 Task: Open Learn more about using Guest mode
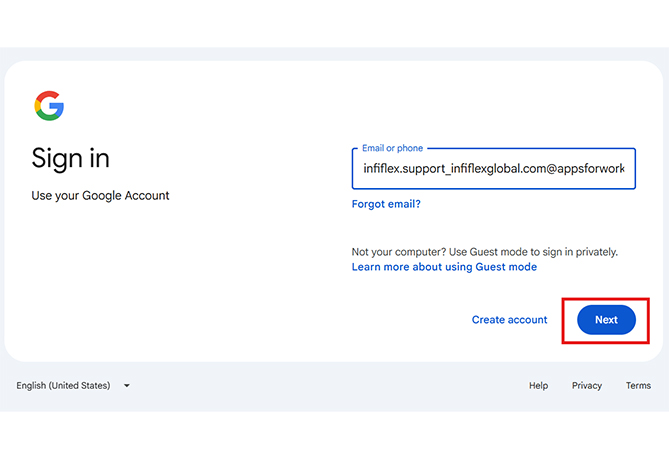pyautogui.click(x=444, y=267)
